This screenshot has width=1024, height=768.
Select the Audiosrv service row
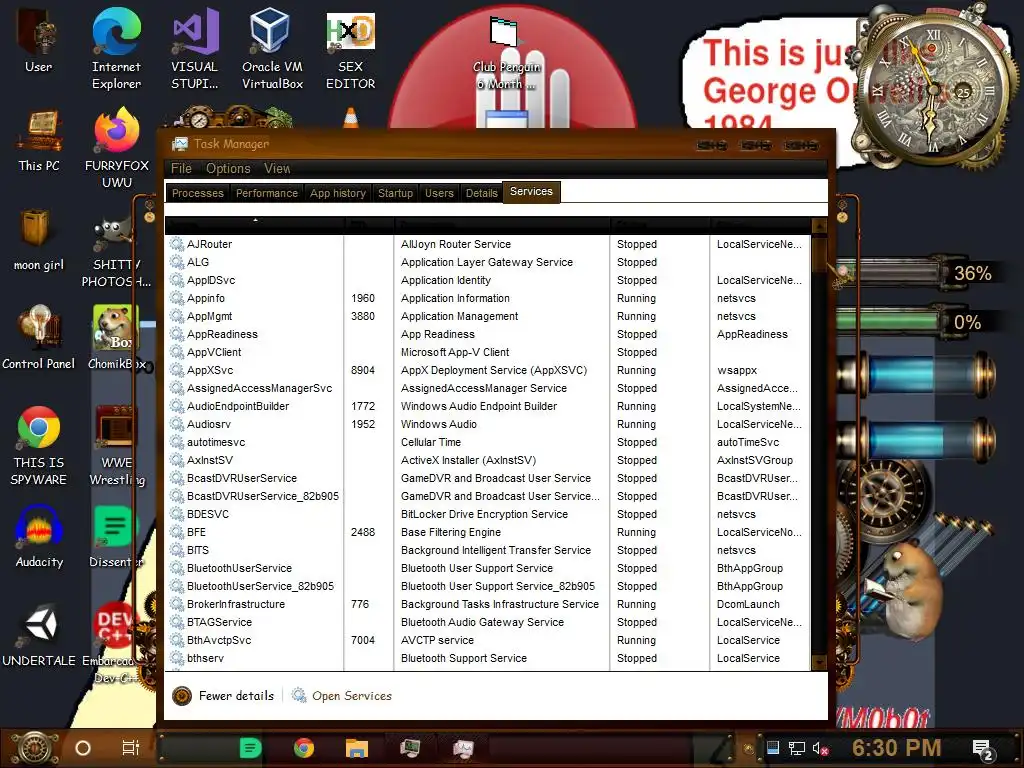click(487, 424)
